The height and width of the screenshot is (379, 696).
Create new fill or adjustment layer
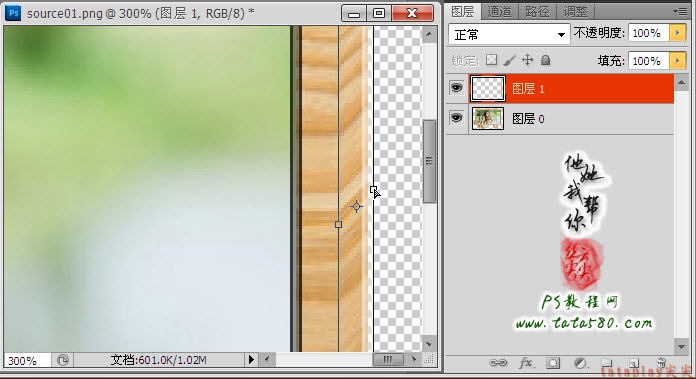(x=580, y=363)
